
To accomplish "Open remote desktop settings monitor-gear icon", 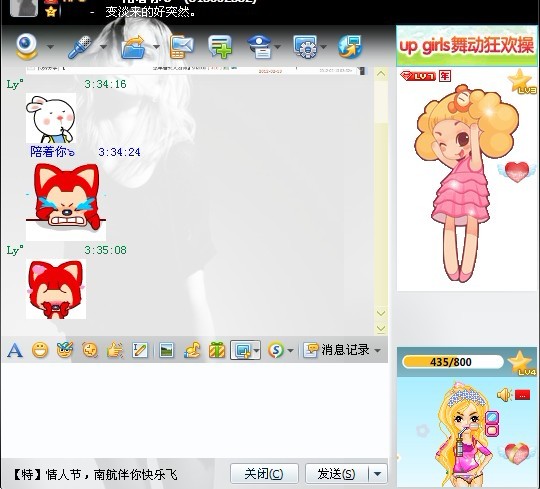I will click(x=305, y=46).
